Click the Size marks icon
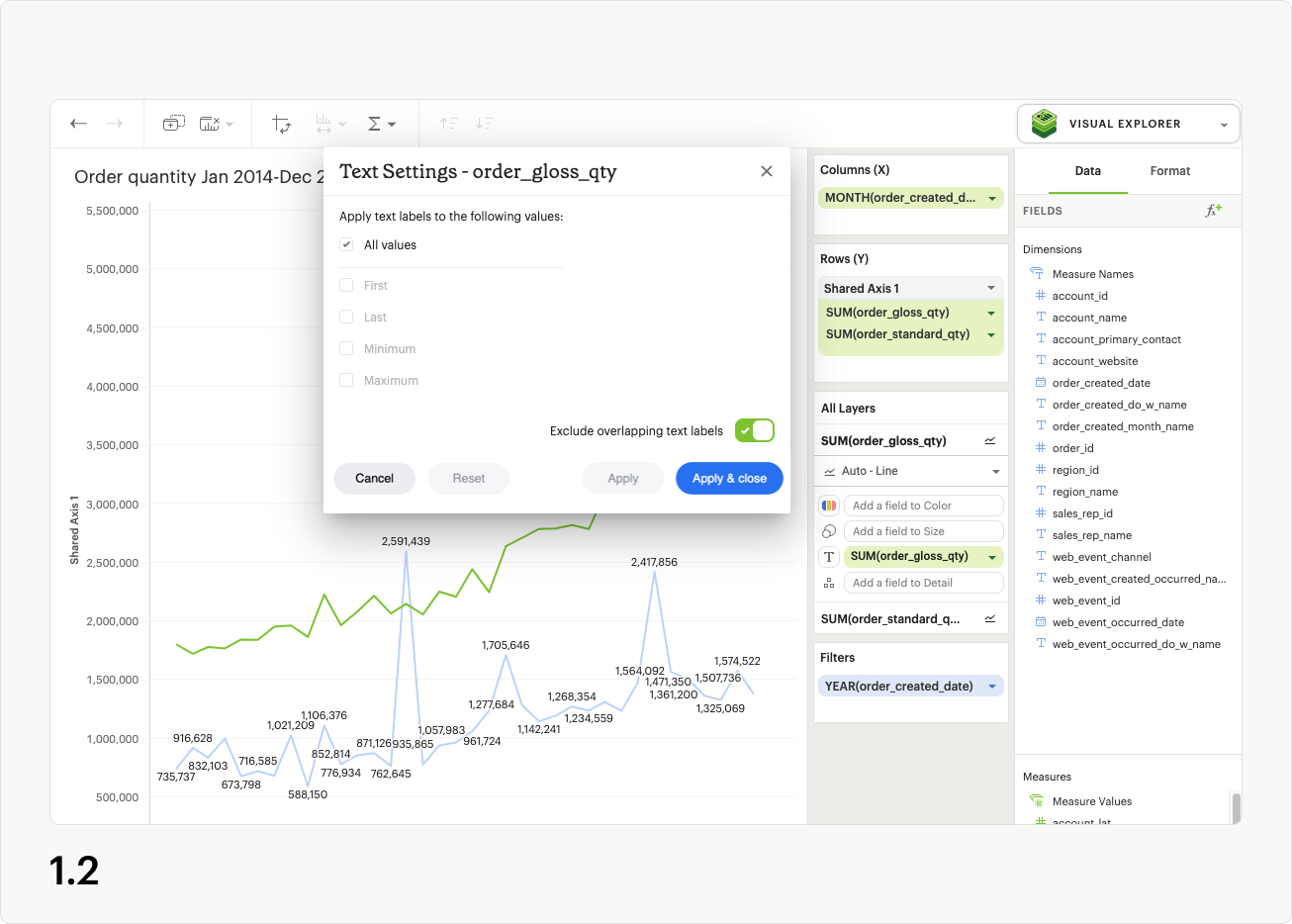 coord(829,531)
